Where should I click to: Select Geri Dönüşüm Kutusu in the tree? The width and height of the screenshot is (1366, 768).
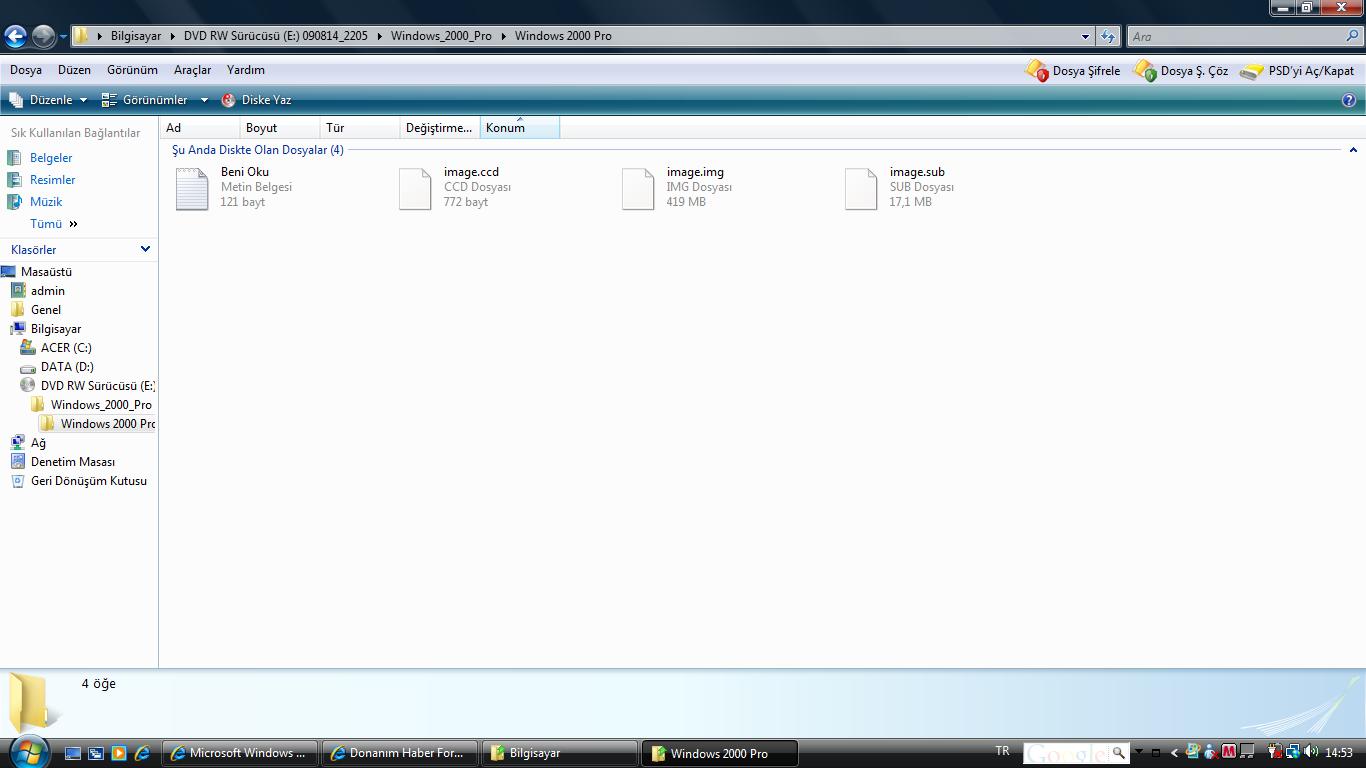(89, 481)
